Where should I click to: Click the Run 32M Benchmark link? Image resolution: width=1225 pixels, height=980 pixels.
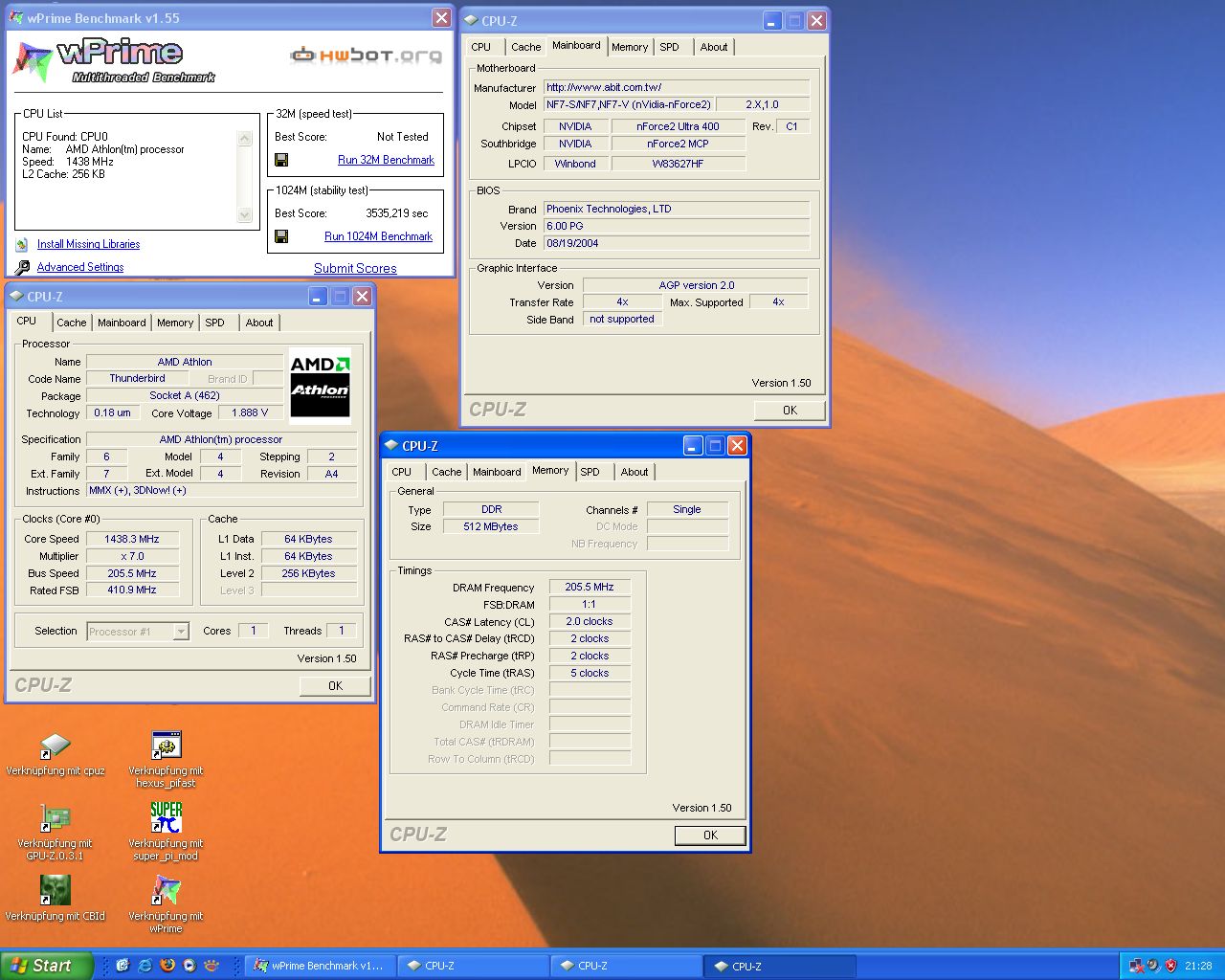pyautogui.click(x=386, y=160)
